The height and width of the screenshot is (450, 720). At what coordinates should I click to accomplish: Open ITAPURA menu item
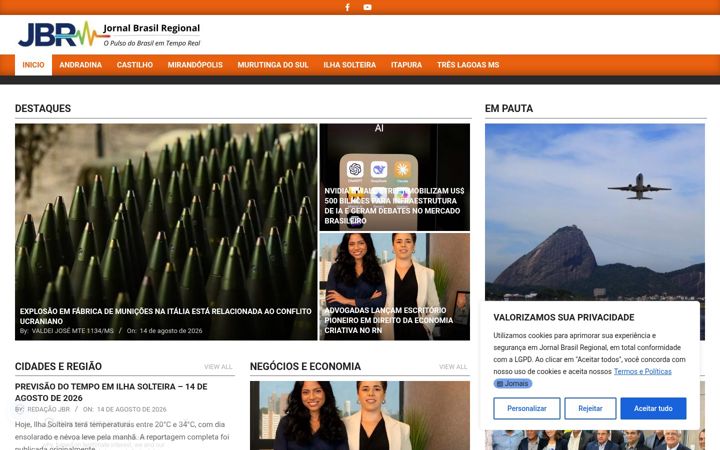[406, 65]
